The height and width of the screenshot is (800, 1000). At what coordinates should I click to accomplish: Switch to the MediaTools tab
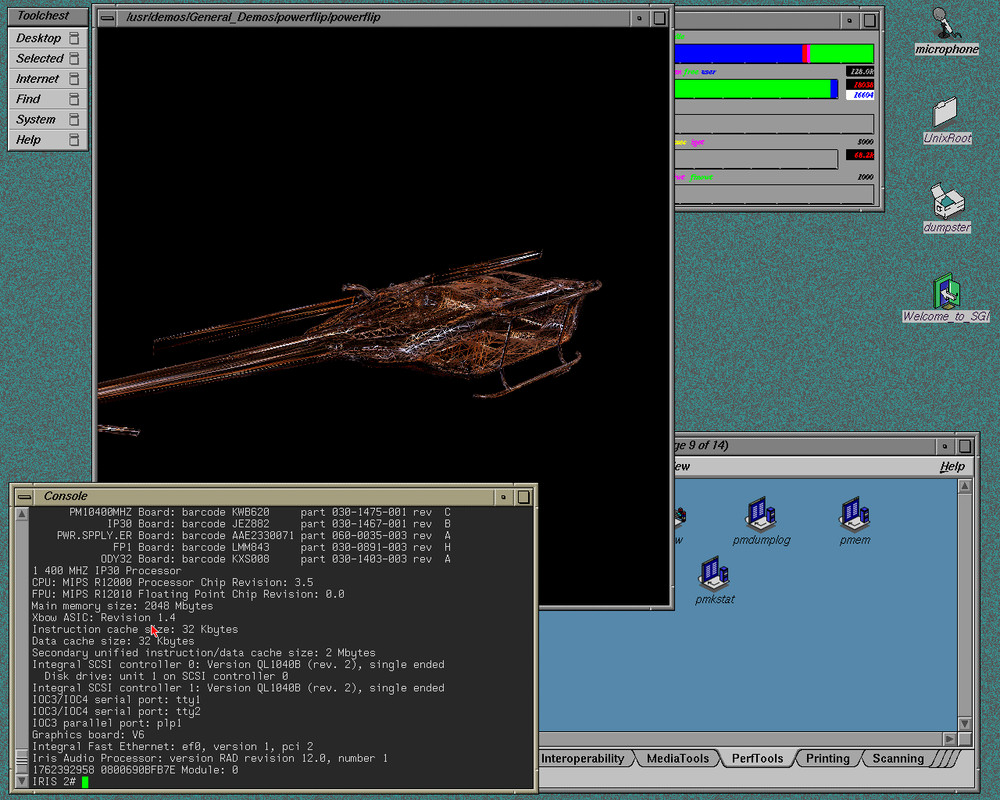click(677, 759)
